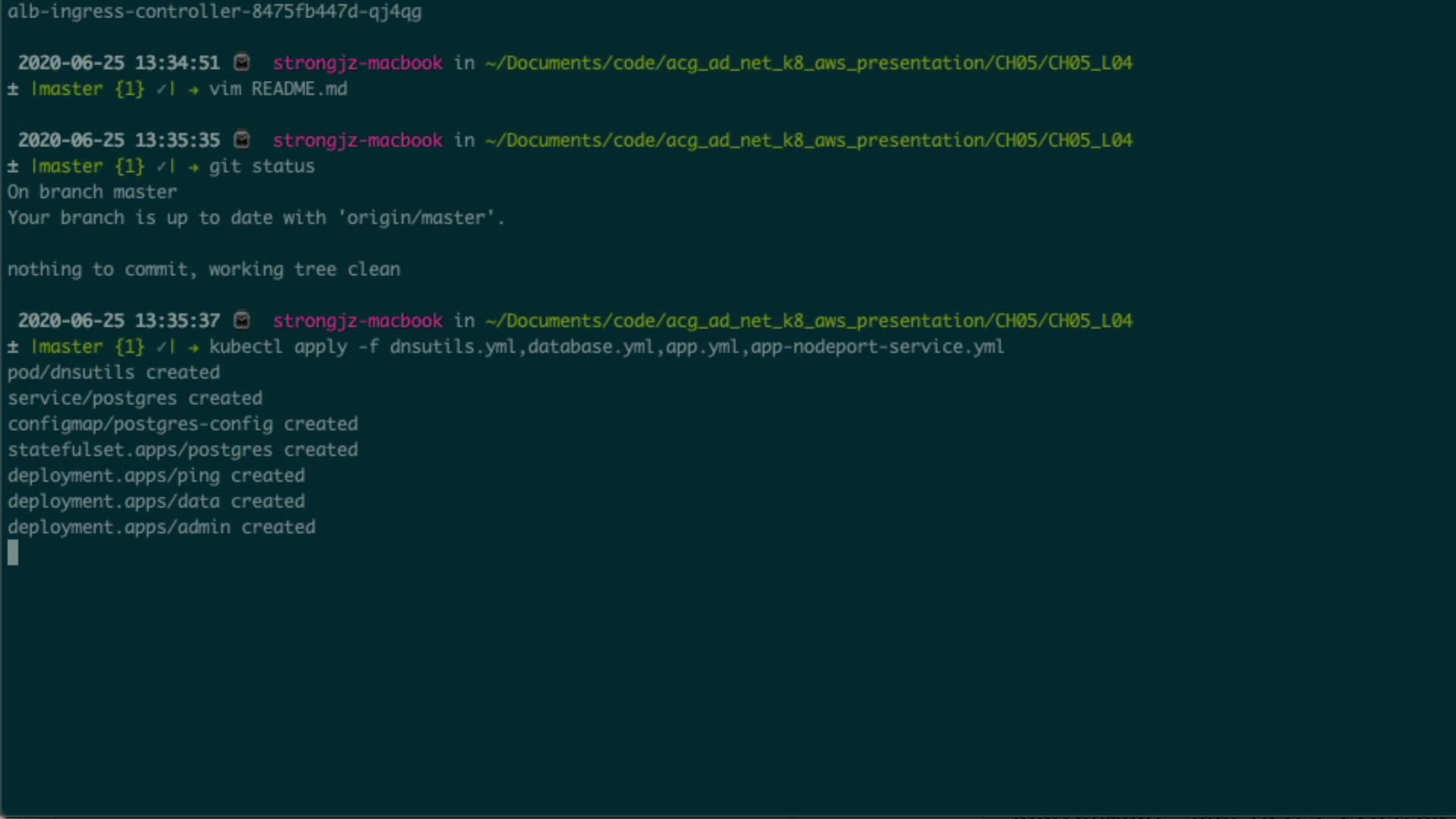Click the ± symbol before the vim command
The height and width of the screenshot is (819, 1456).
point(13,89)
